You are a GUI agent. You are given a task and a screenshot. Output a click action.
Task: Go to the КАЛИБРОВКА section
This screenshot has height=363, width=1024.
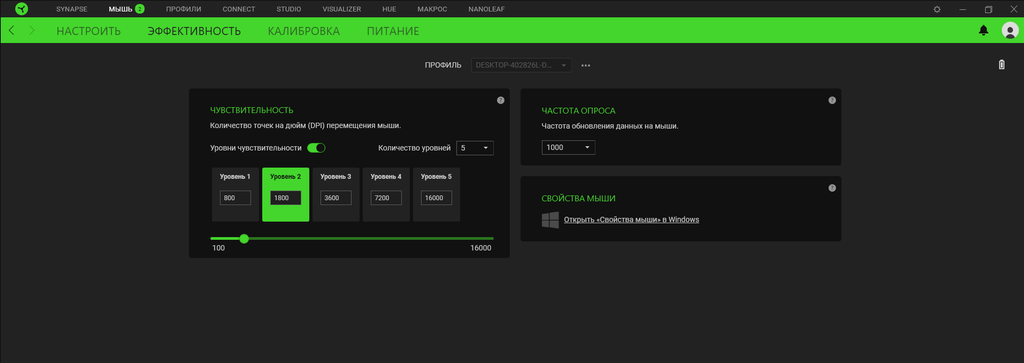pyautogui.click(x=304, y=31)
